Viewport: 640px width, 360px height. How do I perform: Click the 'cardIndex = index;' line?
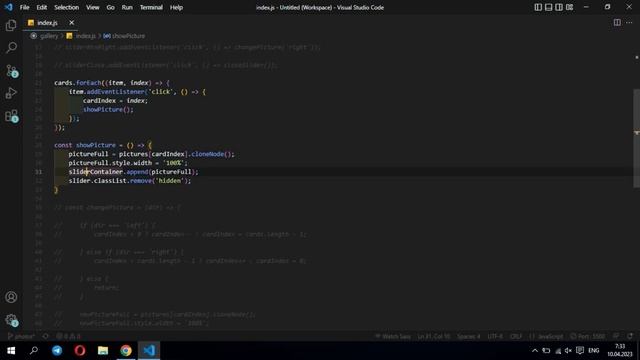[x=116, y=101]
